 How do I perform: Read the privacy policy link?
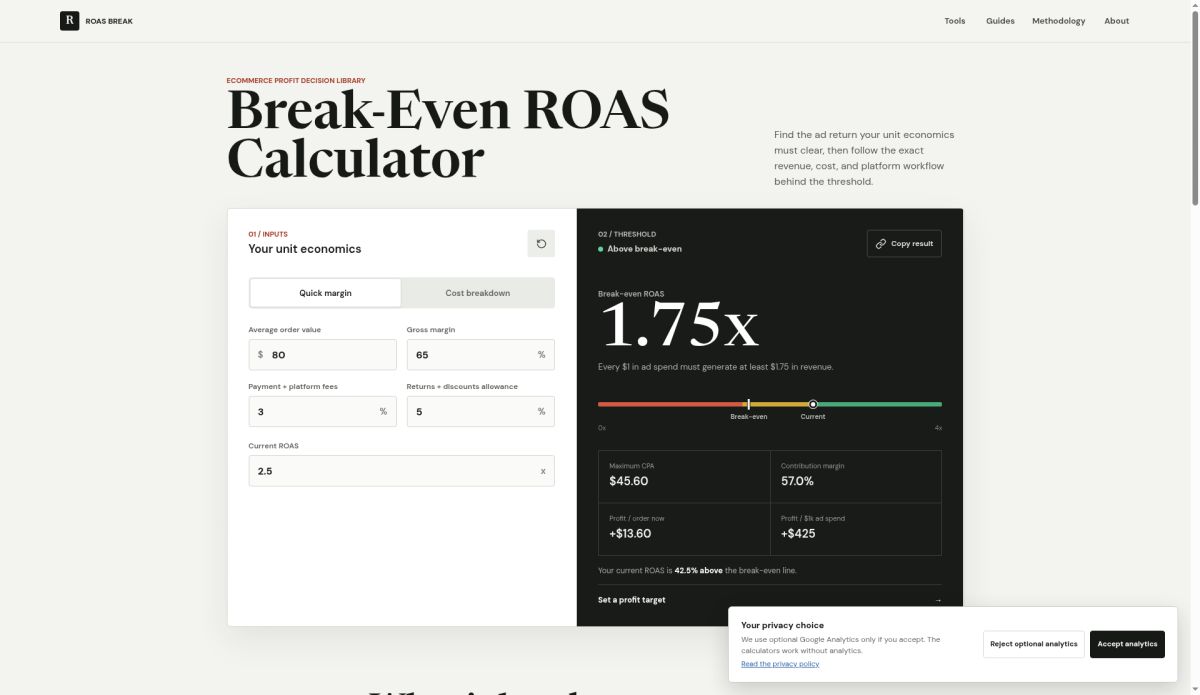click(x=780, y=664)
